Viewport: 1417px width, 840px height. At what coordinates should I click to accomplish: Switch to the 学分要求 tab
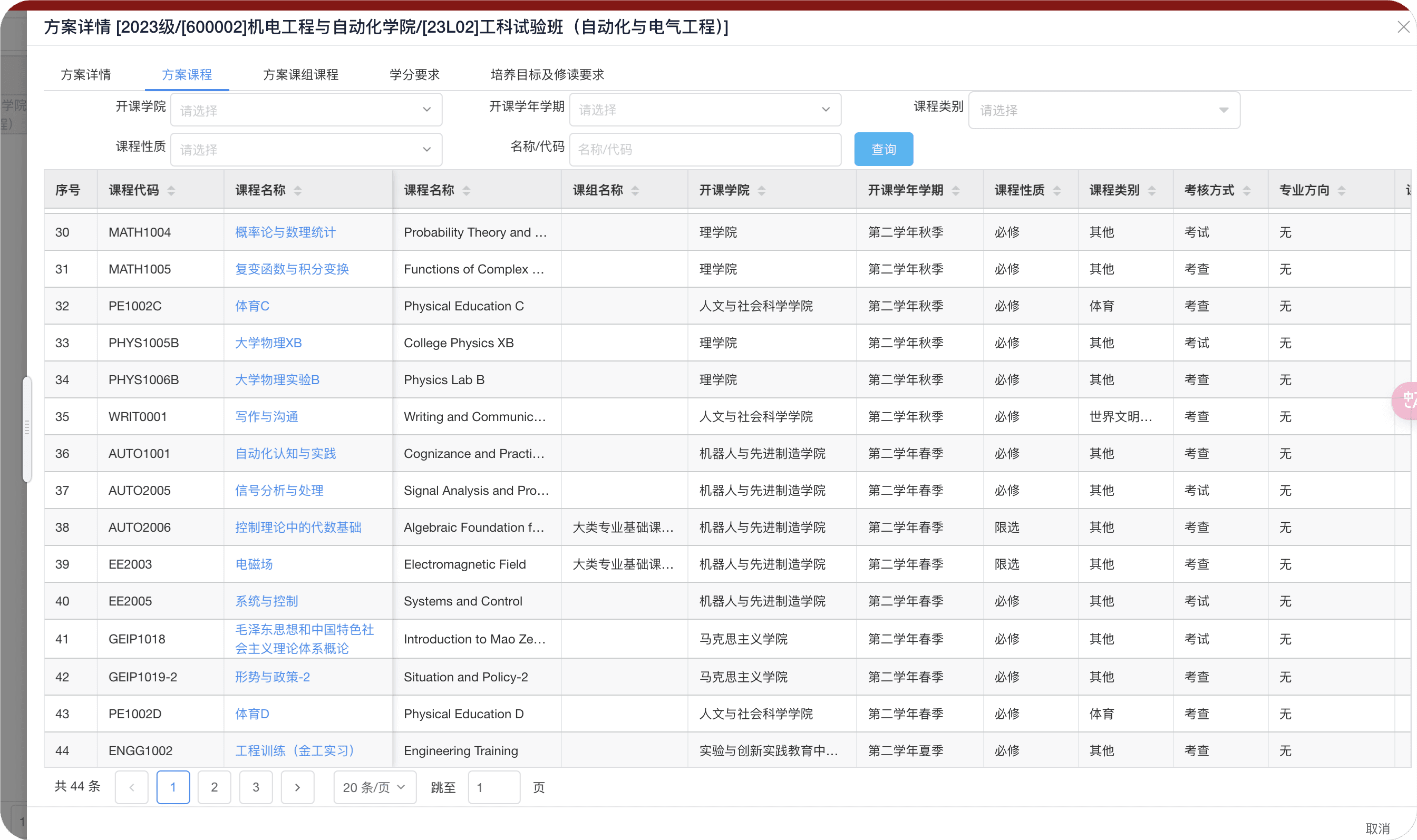coord(414,75)
